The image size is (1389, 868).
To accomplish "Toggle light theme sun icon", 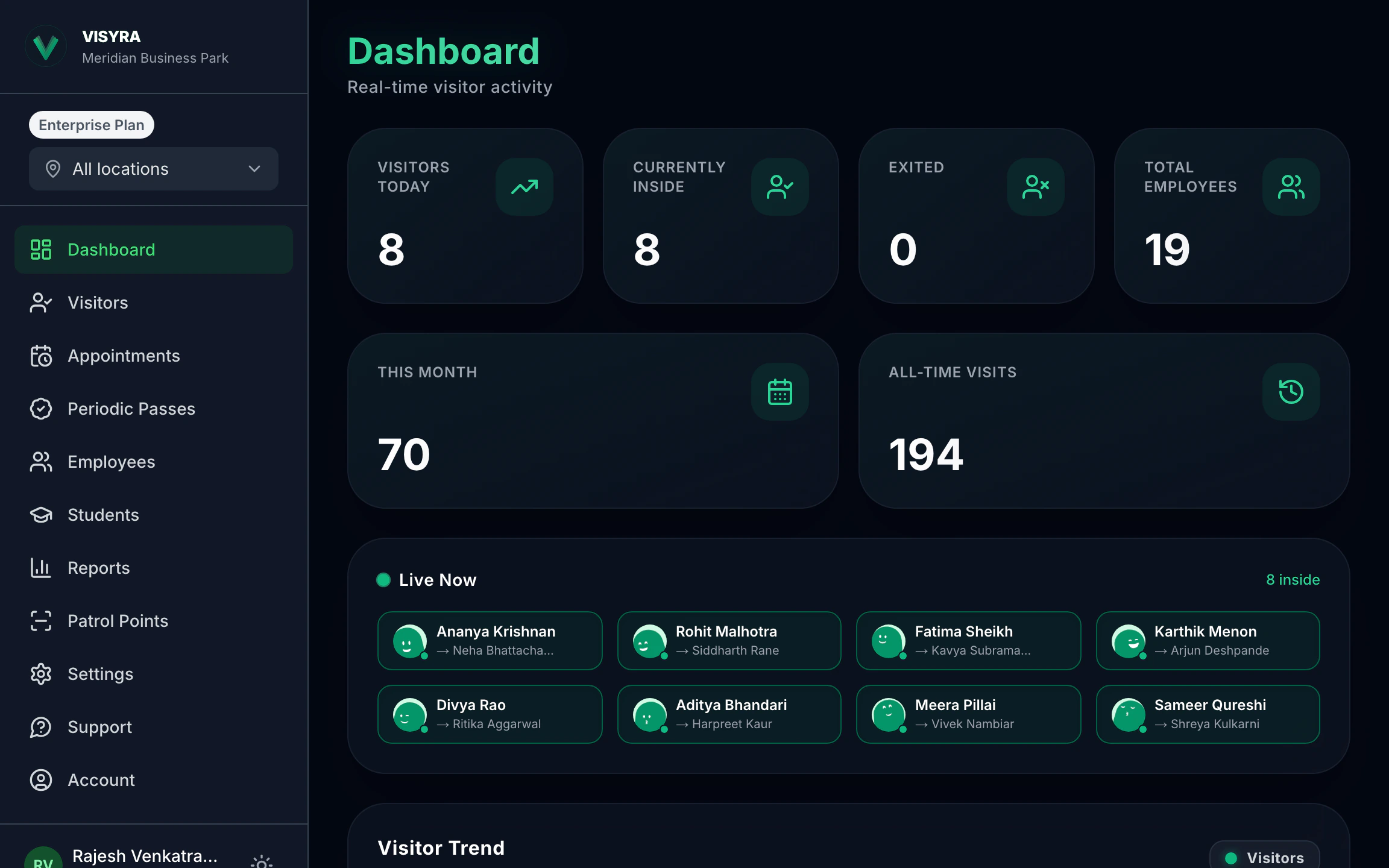I will 262,862.
